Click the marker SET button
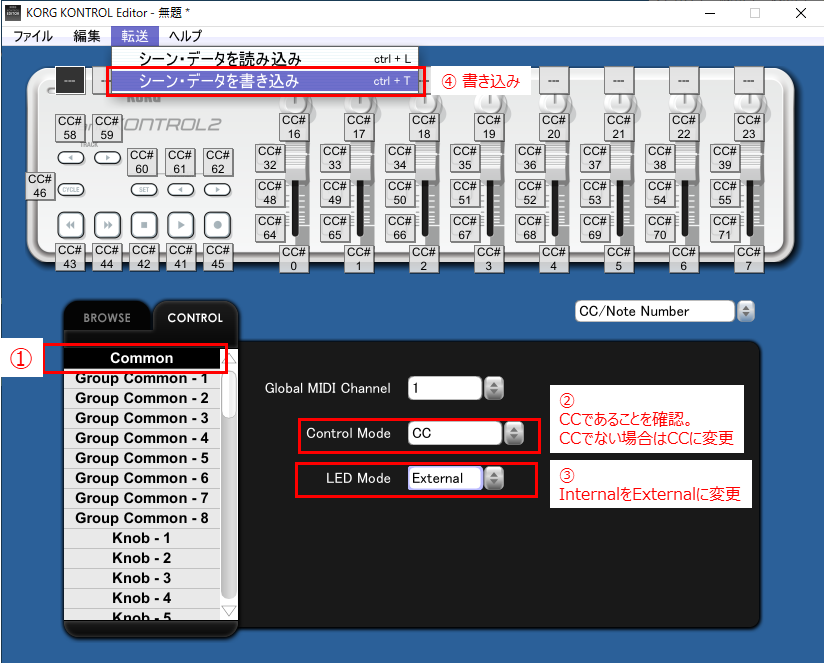824x663 pixels. [144, 189]
